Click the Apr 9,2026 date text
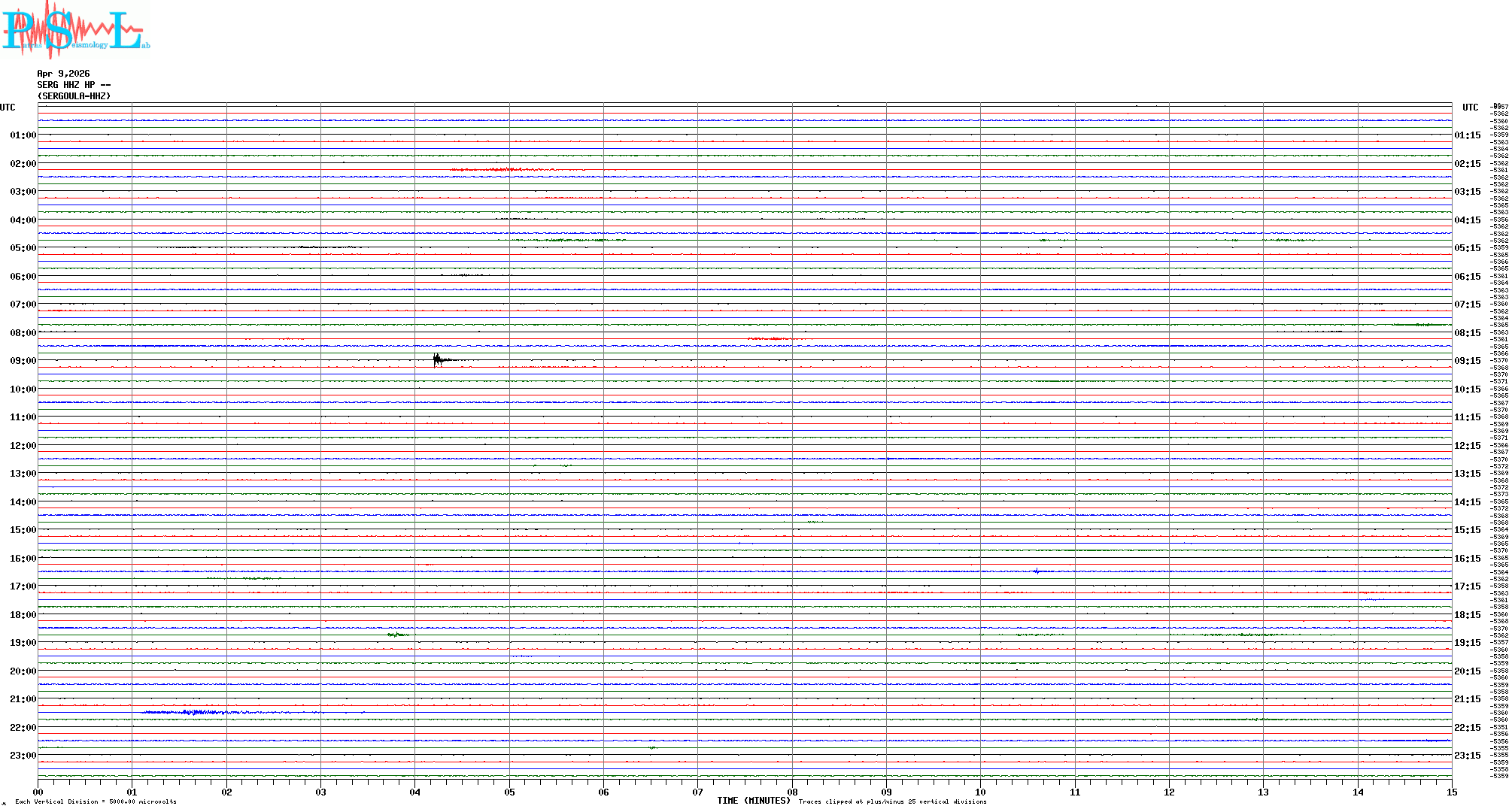Screen dimensions: 1512x812 tap(63, 74)
